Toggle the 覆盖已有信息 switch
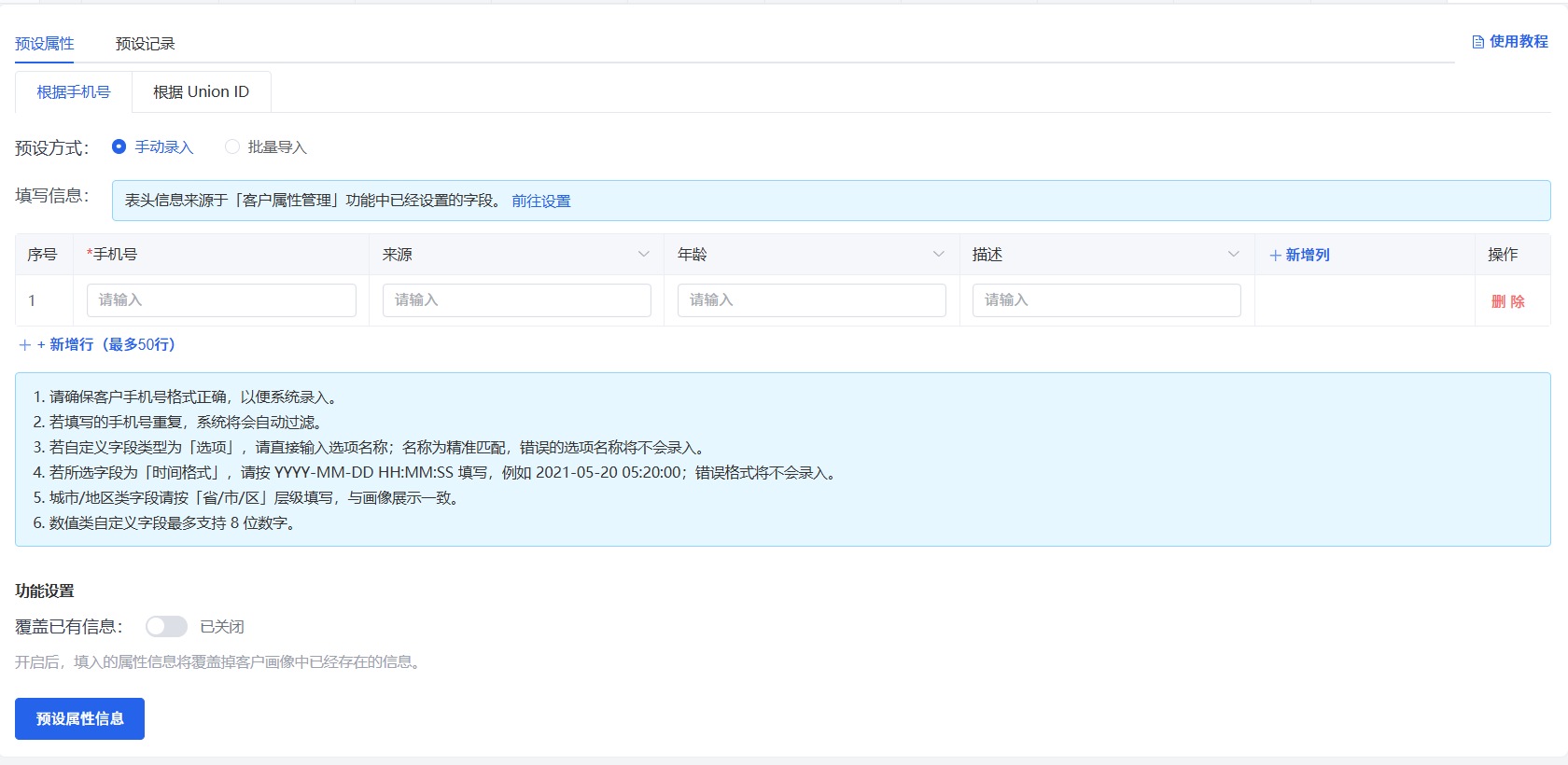1568x765 pixels. (166, 626)
